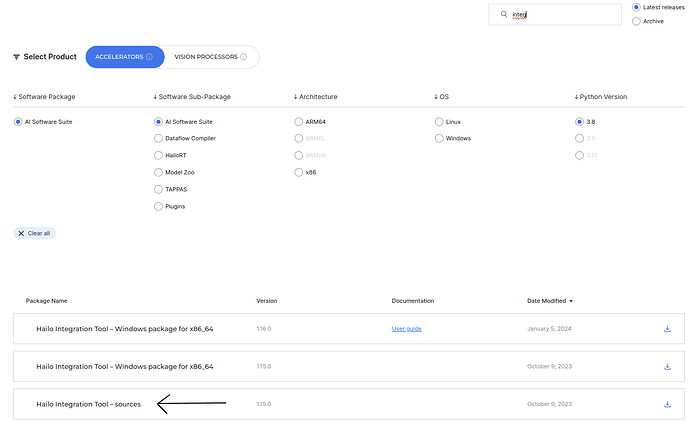Image resolution: width=690 pixels, height=422 pixels.
Task: Sort by the Date Modified column arrow
Action: [x=571, y=300]
